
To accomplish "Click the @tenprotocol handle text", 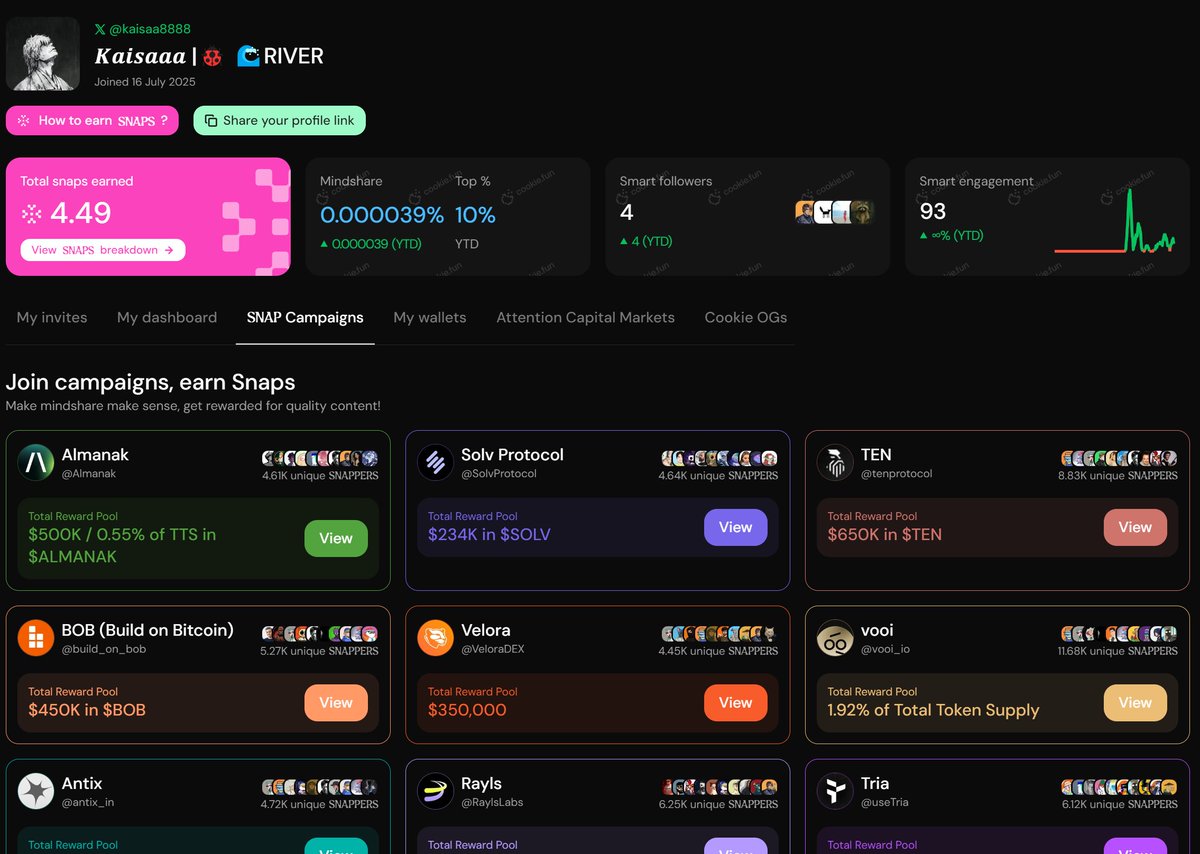I will click(x=896, y=474).
